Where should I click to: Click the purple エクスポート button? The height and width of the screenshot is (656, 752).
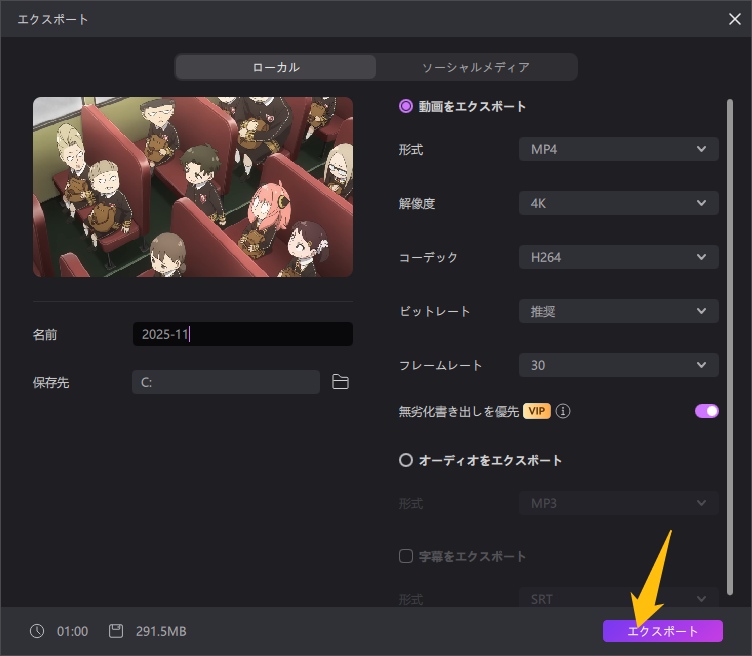tap(662, 631)
